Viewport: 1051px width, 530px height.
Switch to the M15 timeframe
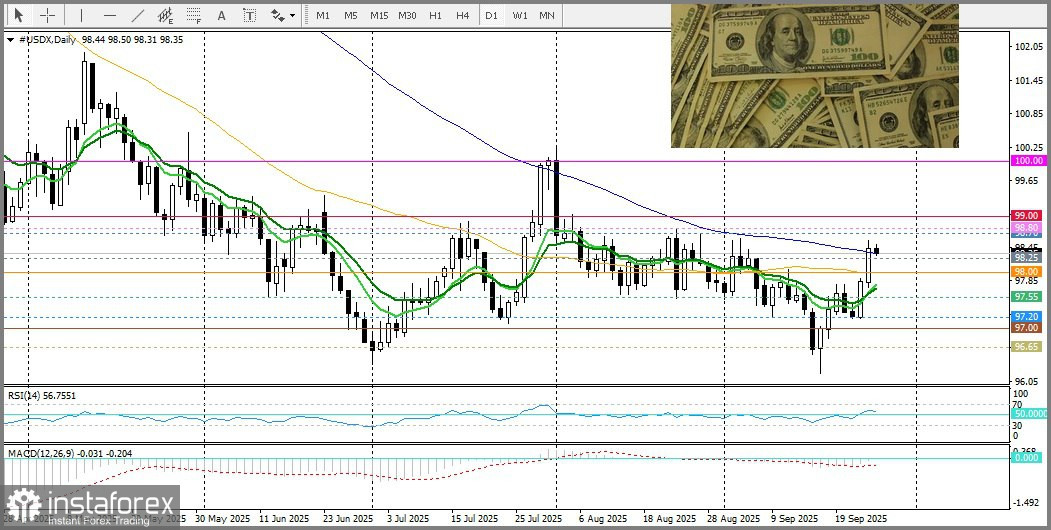click(379, 15)
